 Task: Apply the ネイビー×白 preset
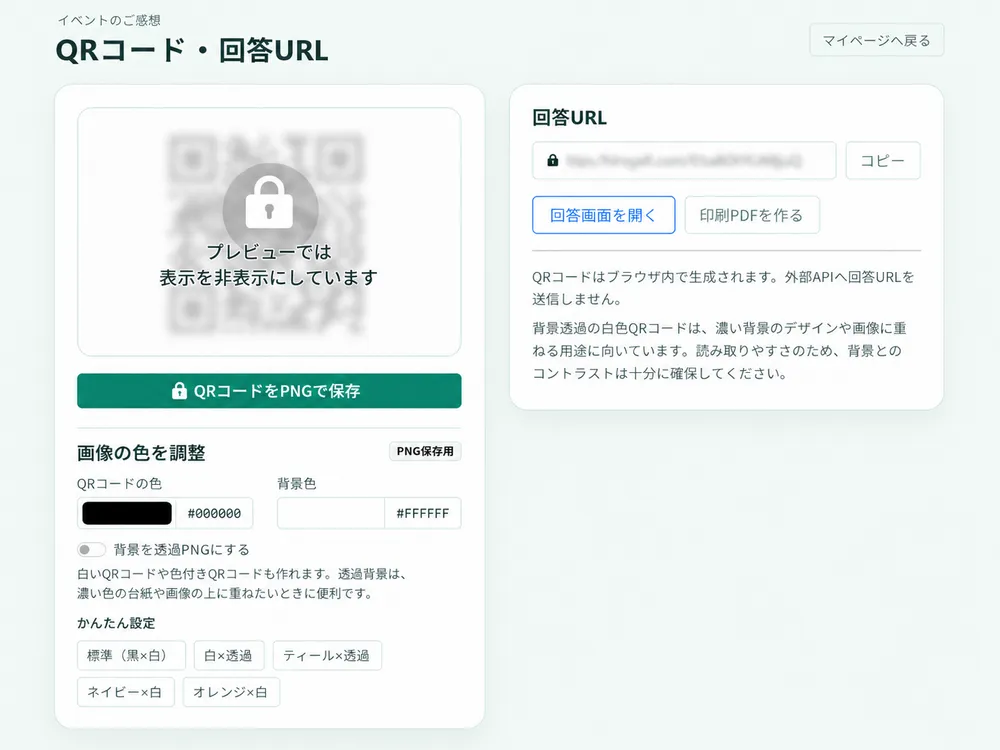tap(126, 692)
